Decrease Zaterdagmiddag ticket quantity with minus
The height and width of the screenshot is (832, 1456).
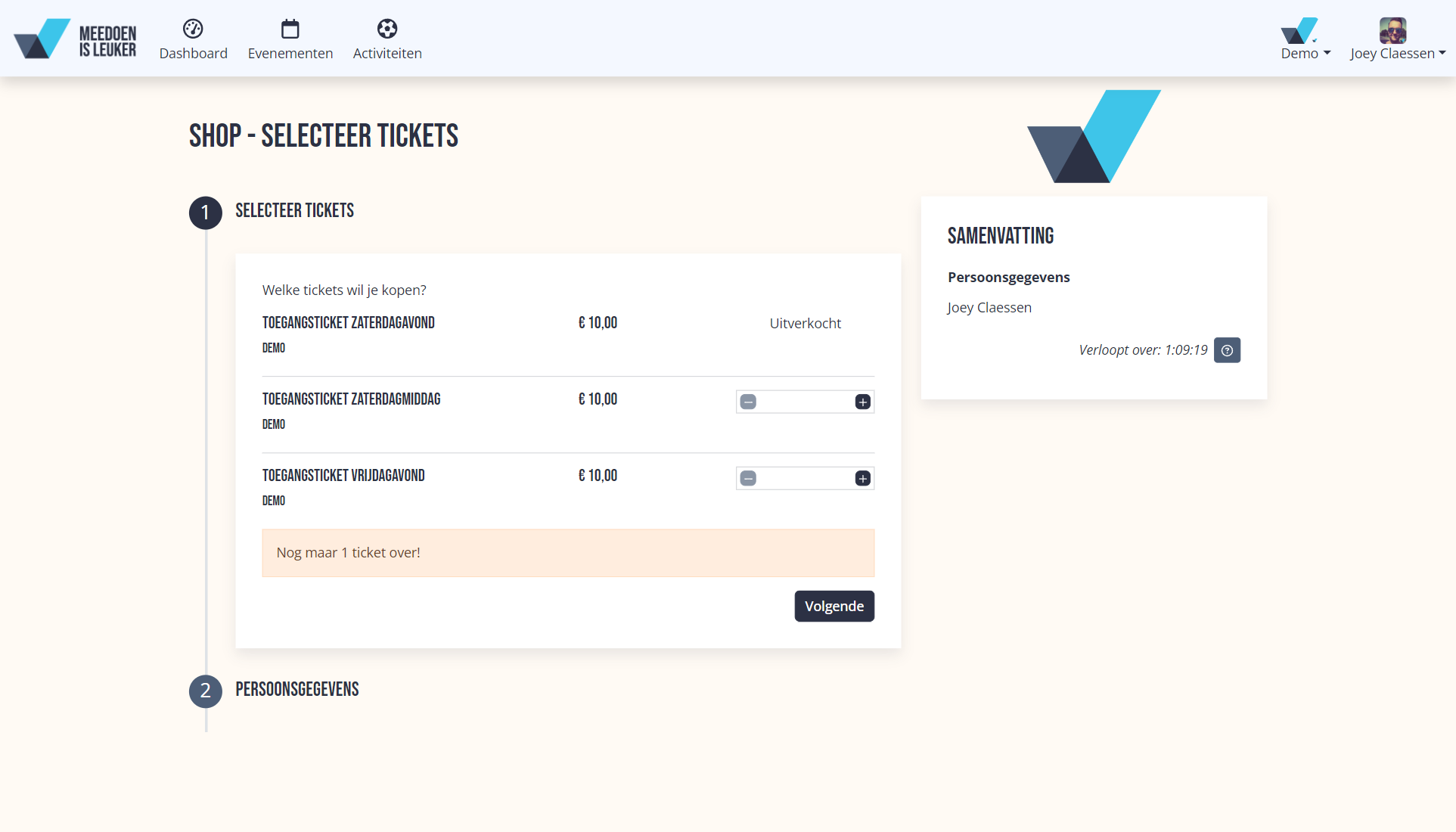tap(748, 402)
